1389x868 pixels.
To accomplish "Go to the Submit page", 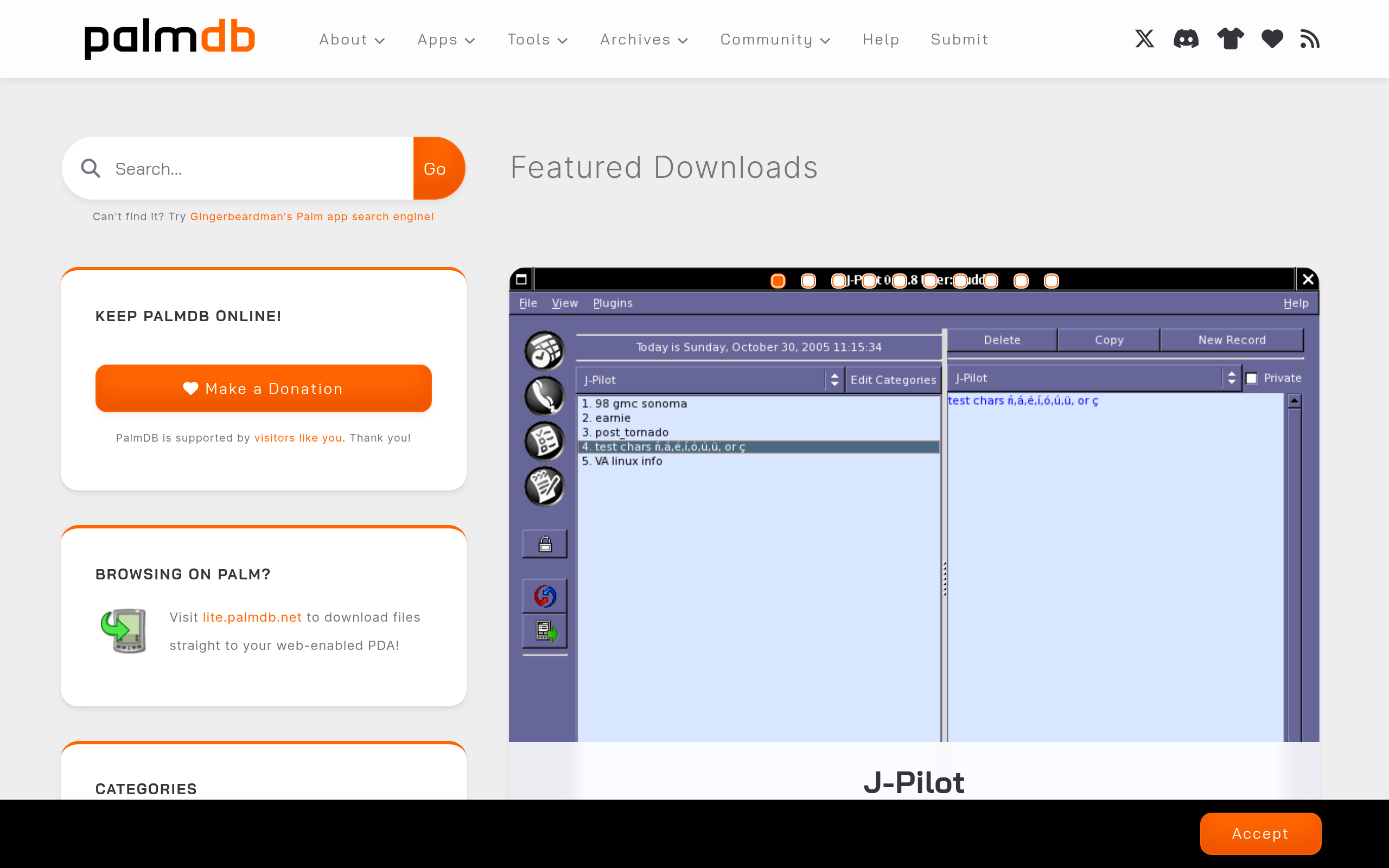I will pyautogui.click(x=959, y=40).
